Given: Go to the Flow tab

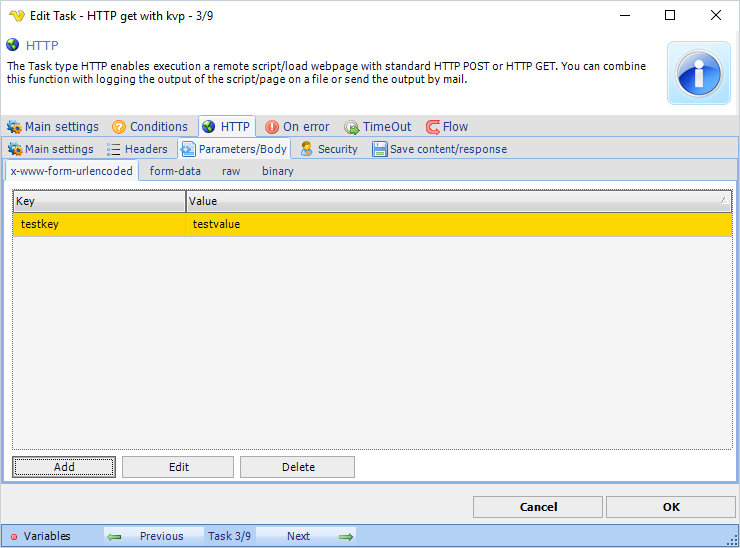Looking at the screenshot, I should (447, 127).
